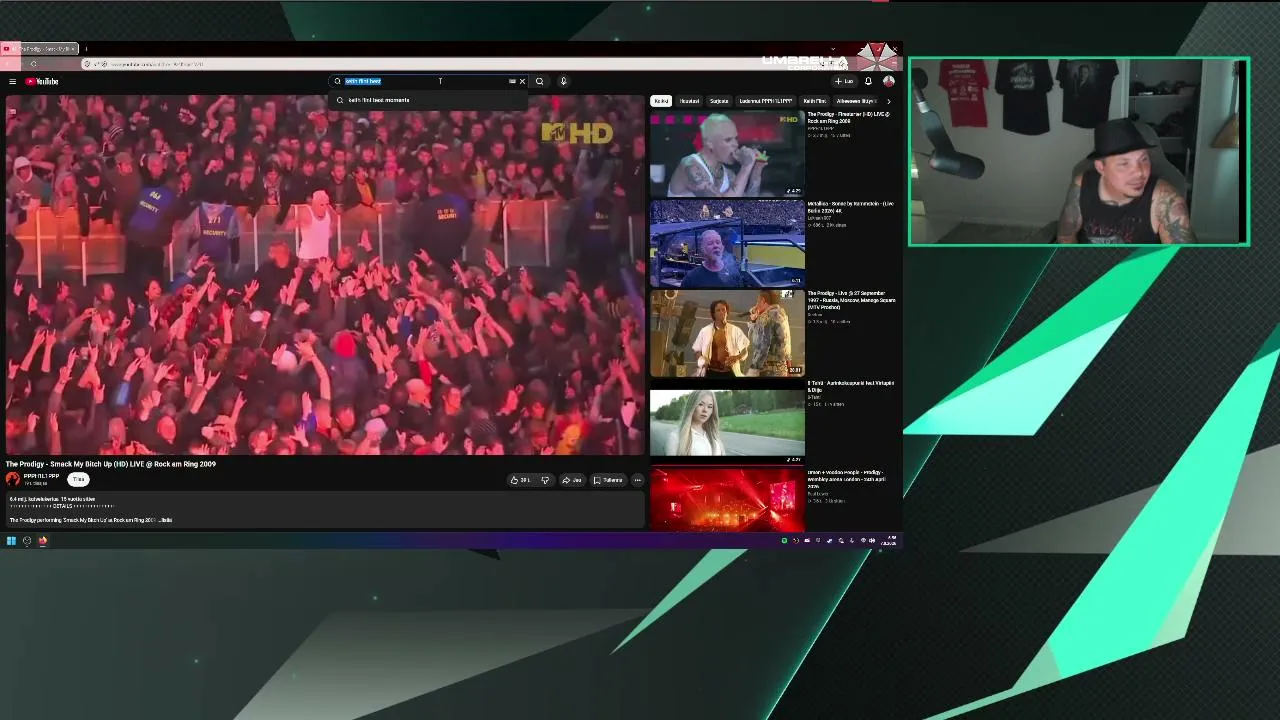This screenshot has height=720, width=1280.
Task: Open the account avatar menu
Action: [888, 81]
